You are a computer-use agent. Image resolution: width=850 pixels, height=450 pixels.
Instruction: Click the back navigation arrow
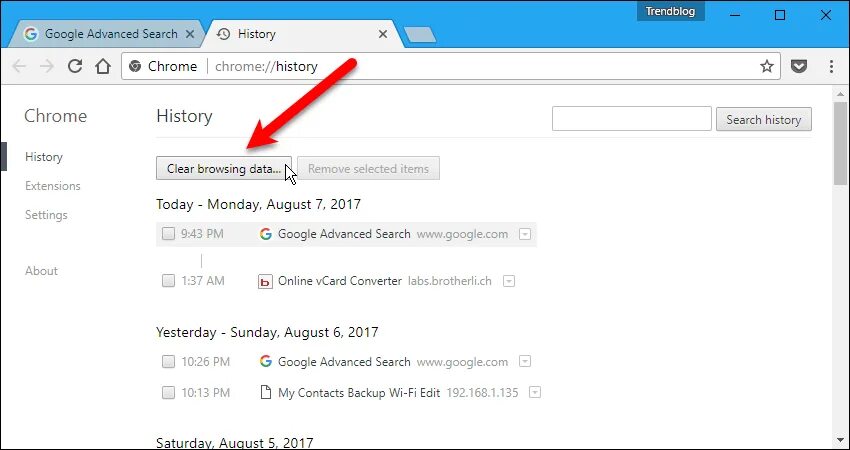[x=19, y=66]
